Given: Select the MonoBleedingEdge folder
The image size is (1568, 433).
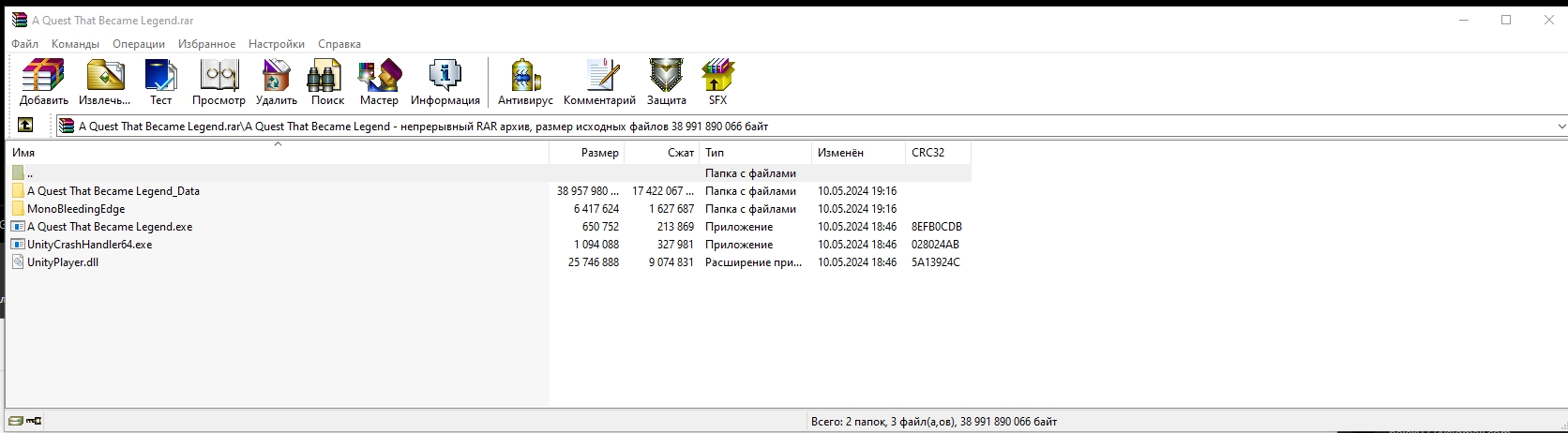Looking at the screenshot, I should point(75,209).
